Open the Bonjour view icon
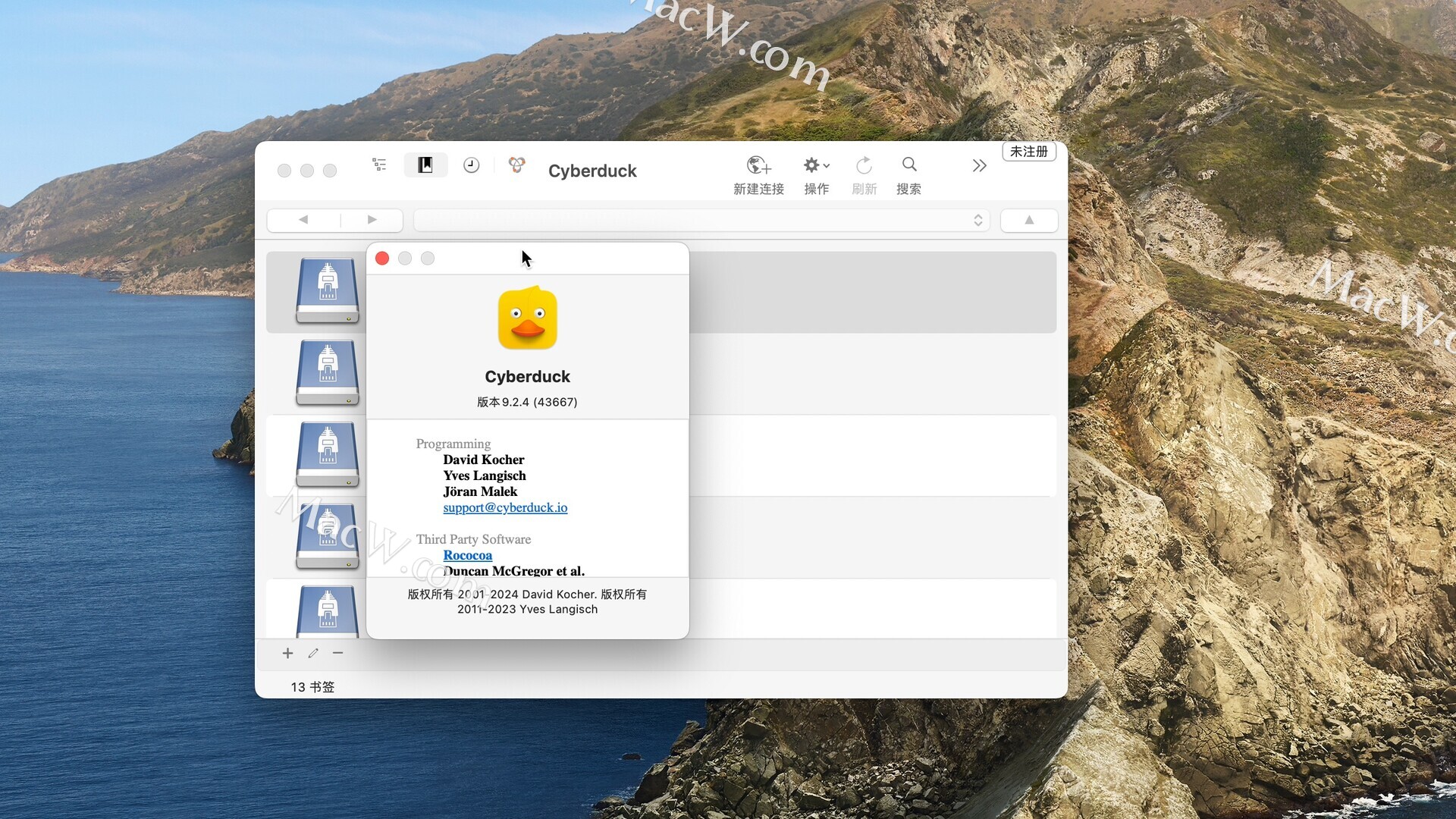Screen dimensions: 1456x819 point(516,165)
